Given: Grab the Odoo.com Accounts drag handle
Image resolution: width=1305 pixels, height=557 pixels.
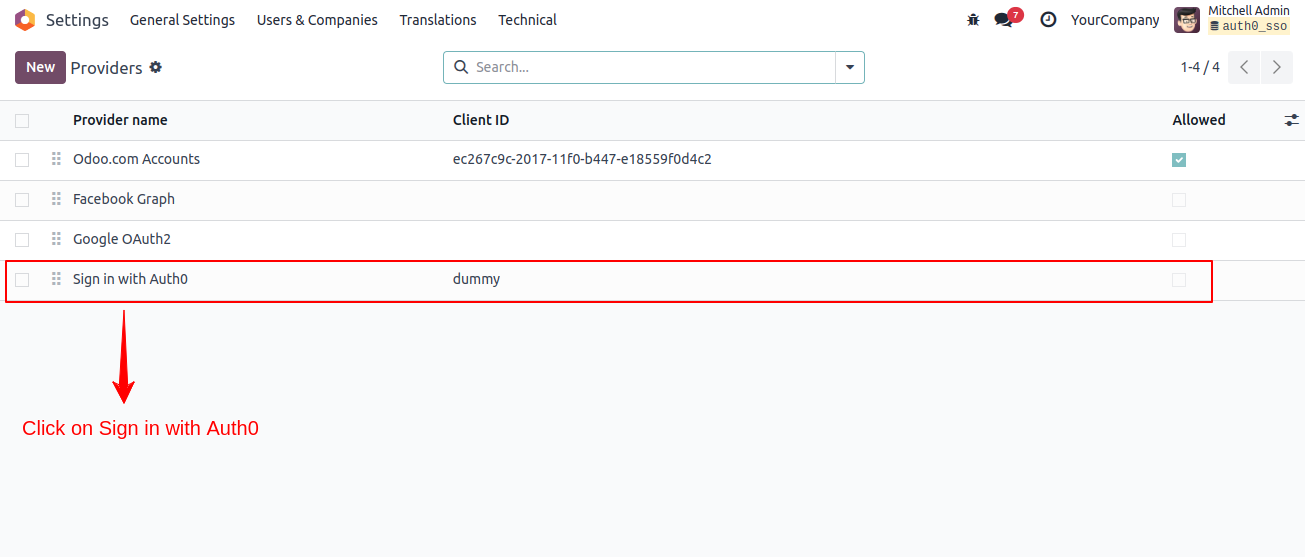Looking at the screenshot, I should (x=56, y=160).
